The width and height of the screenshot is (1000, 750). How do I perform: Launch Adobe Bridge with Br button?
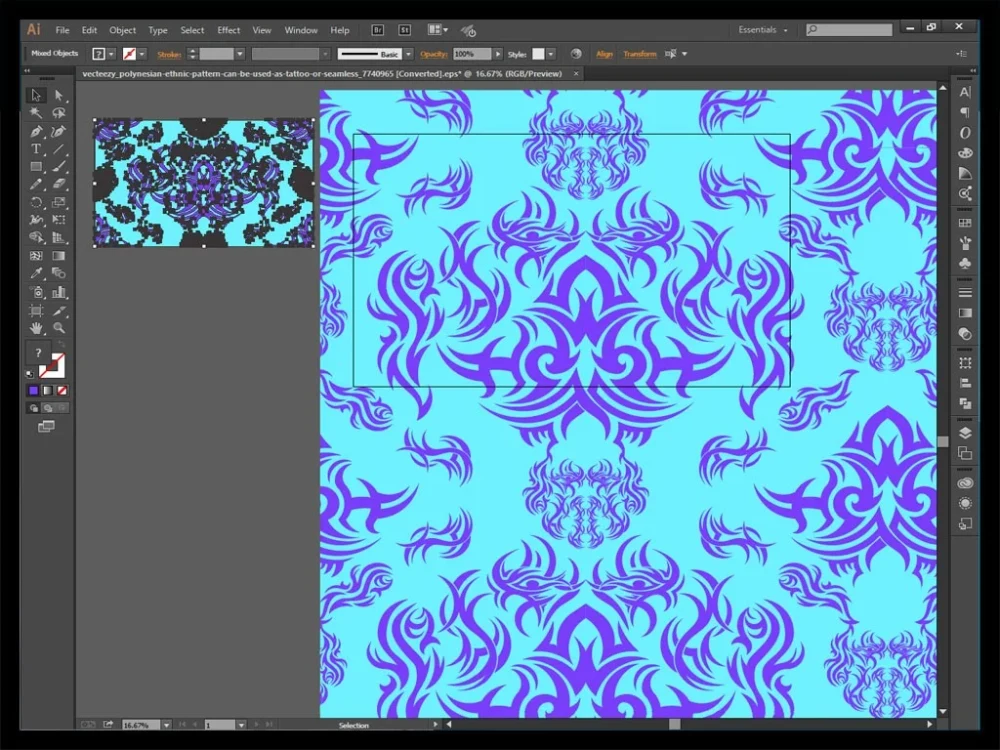click(378, 30)
